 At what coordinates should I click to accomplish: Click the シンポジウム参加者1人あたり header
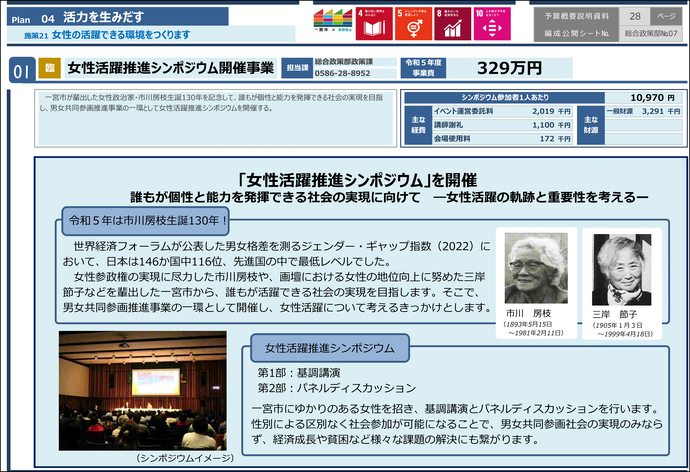tap(505, 98)
